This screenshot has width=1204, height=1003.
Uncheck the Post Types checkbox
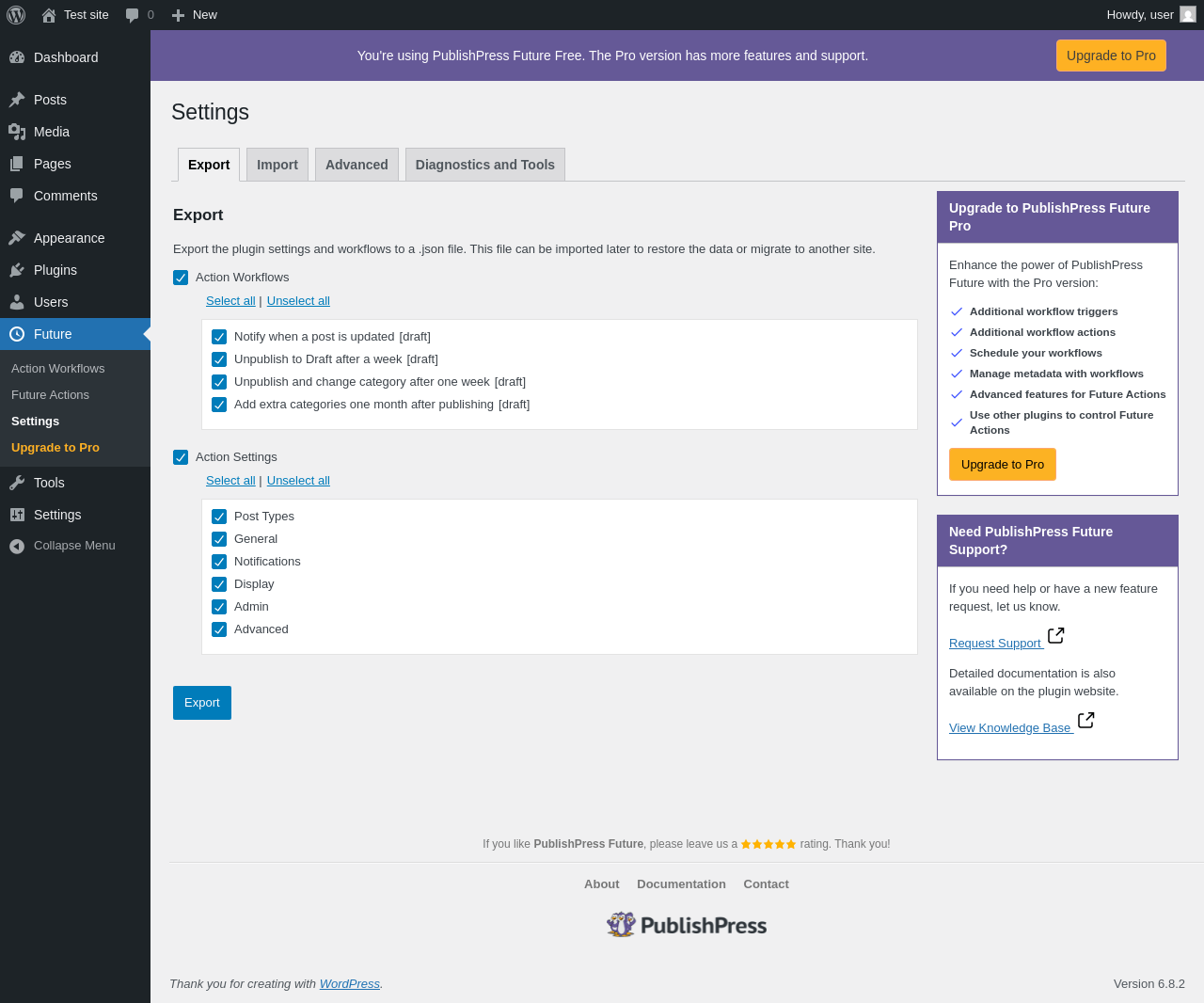point(219,517)
